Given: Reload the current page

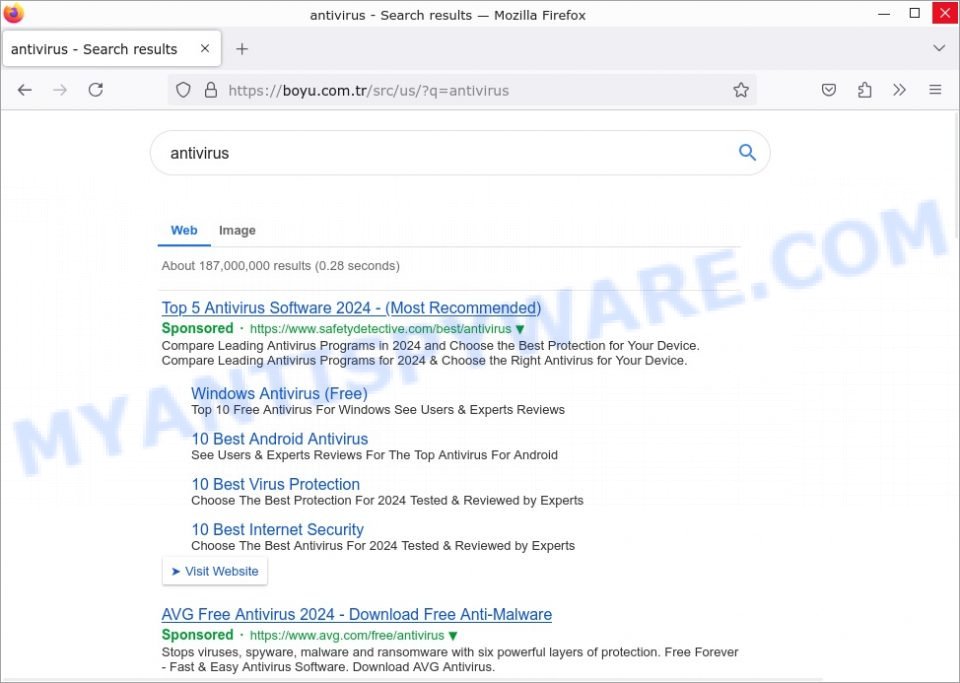Looking at the screenshot, I should tap(96, 91).
